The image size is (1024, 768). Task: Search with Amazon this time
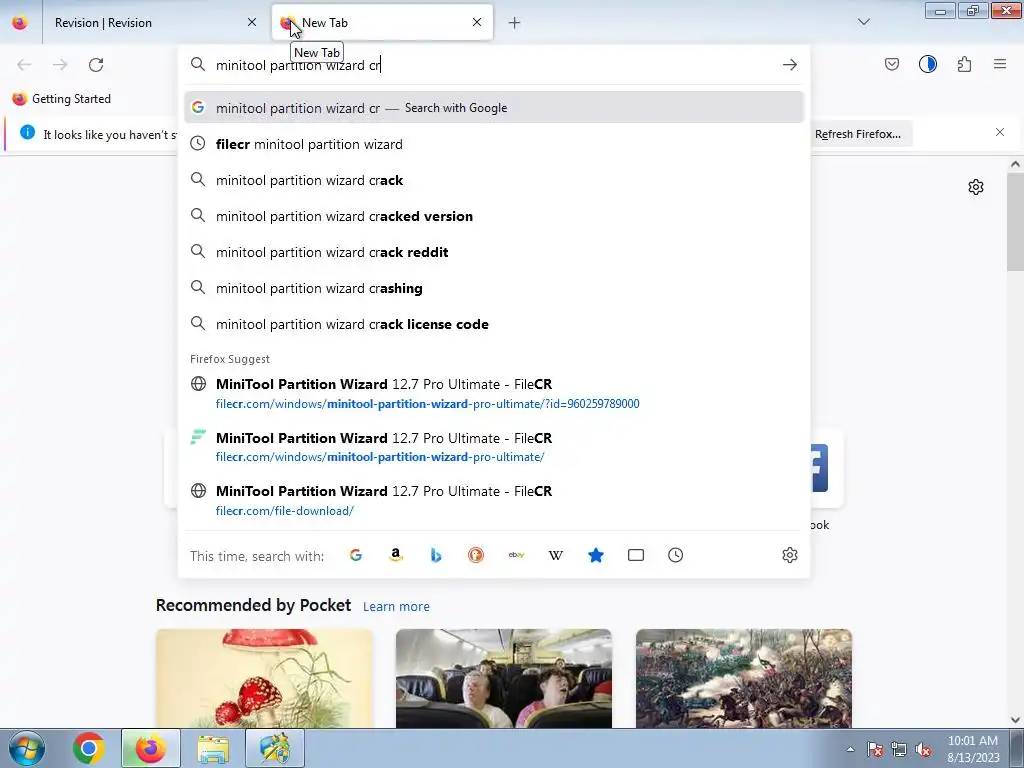[396, 555]
